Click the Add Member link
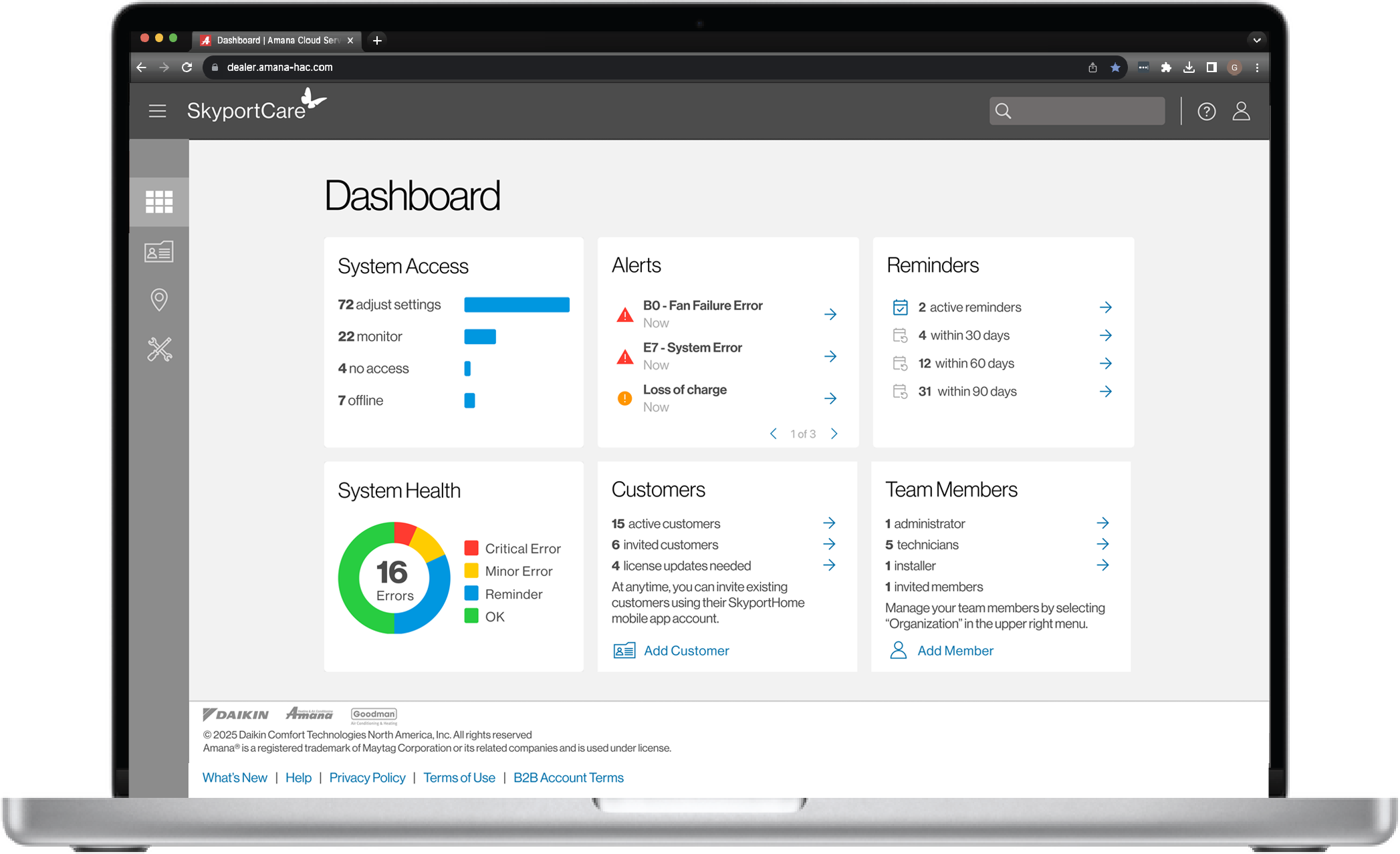This screenshot has width=1400, height=854. 955,650
